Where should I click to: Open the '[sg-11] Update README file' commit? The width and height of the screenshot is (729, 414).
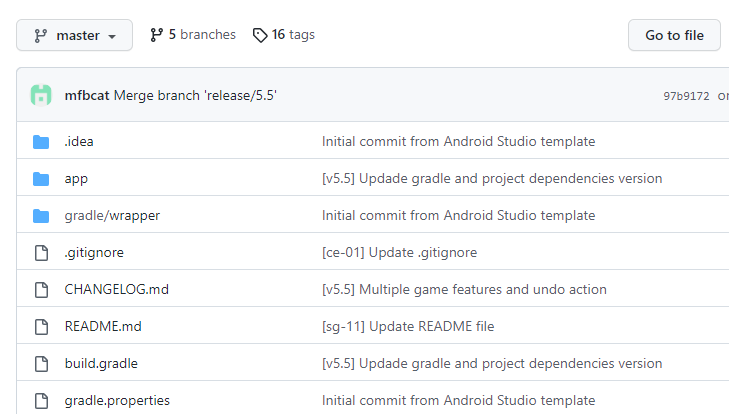coord(408,327)
